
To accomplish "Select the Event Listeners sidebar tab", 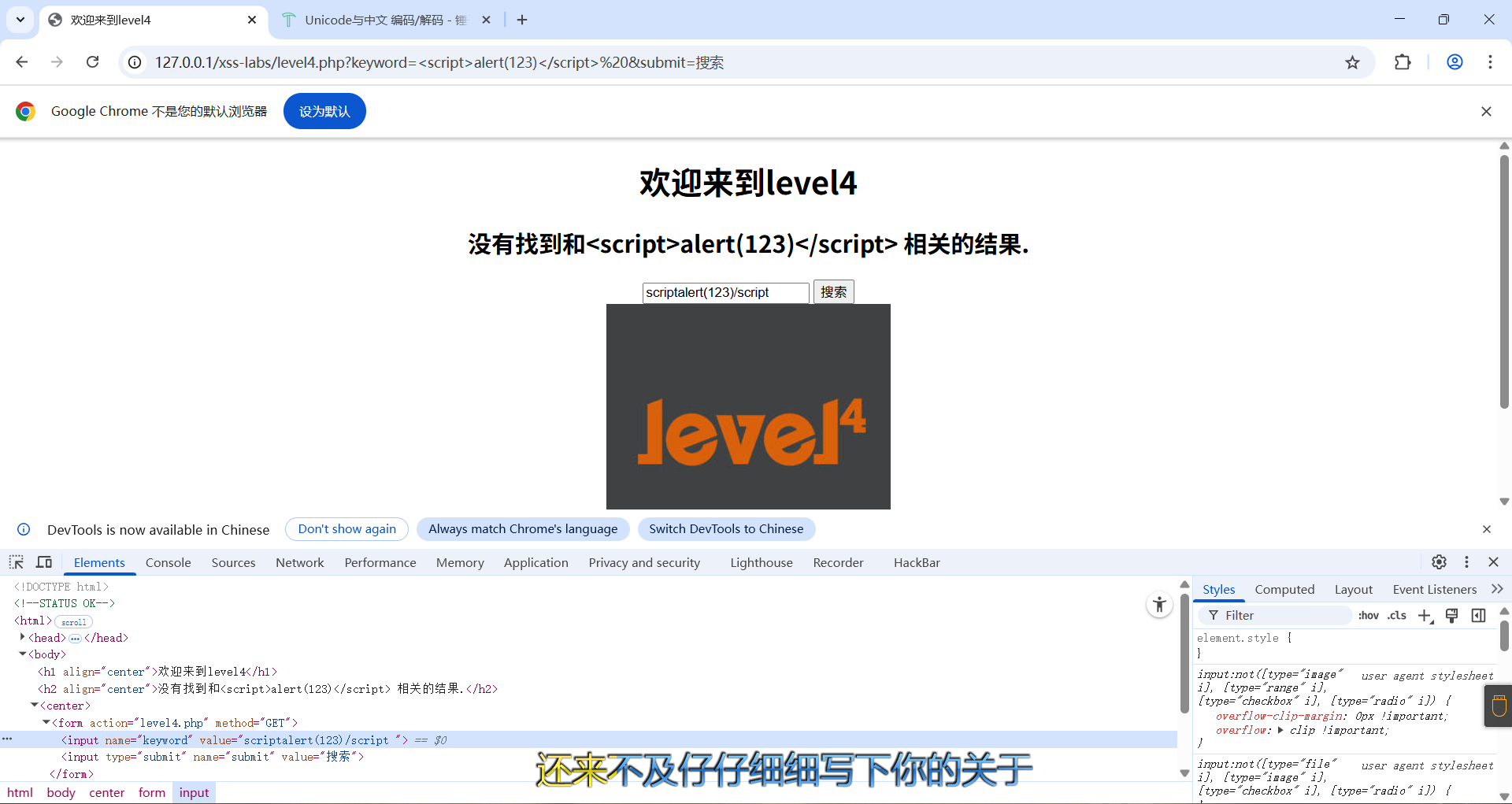I will click(1434, 589).
